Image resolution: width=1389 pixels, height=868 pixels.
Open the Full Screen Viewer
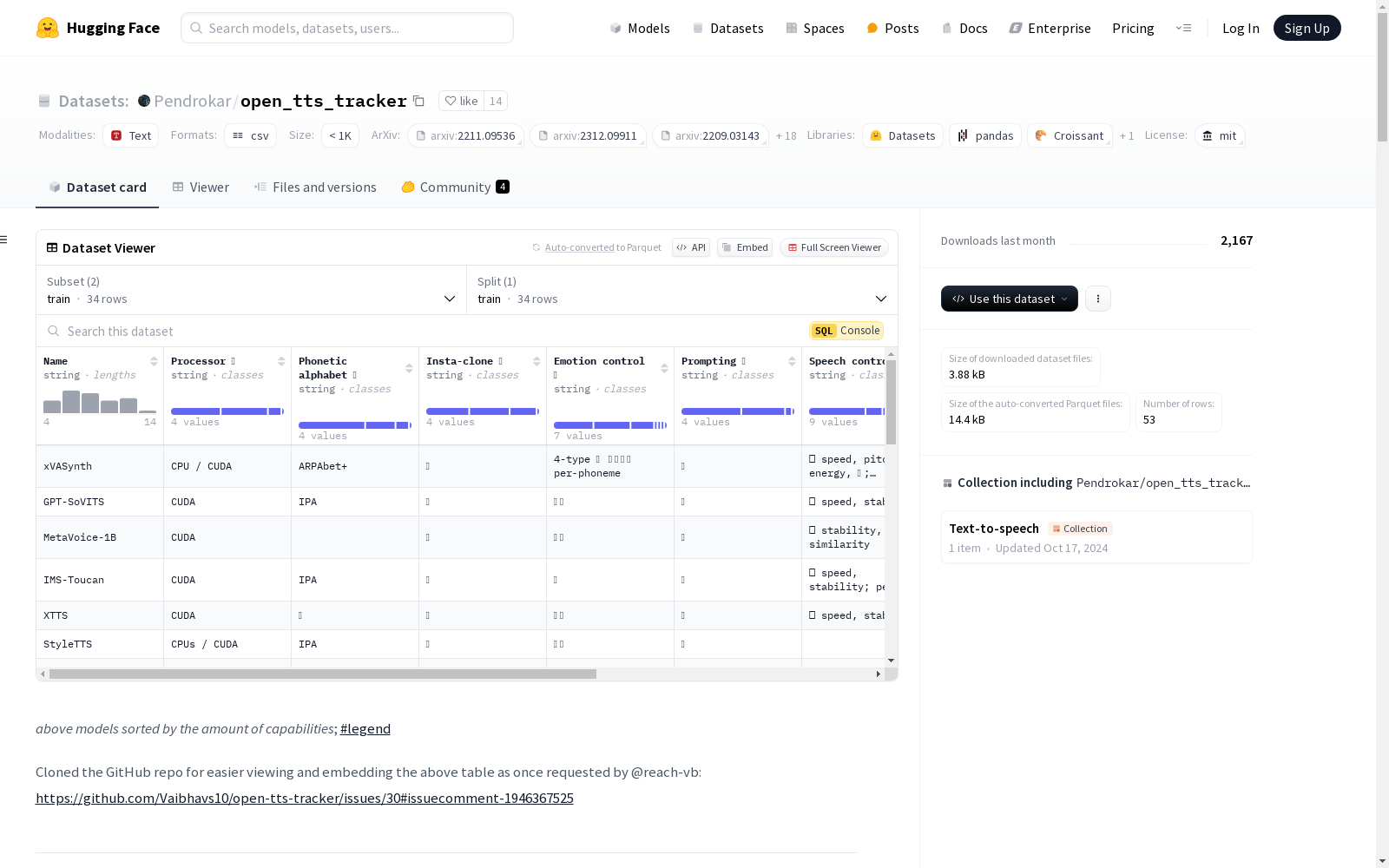point(834,247)
